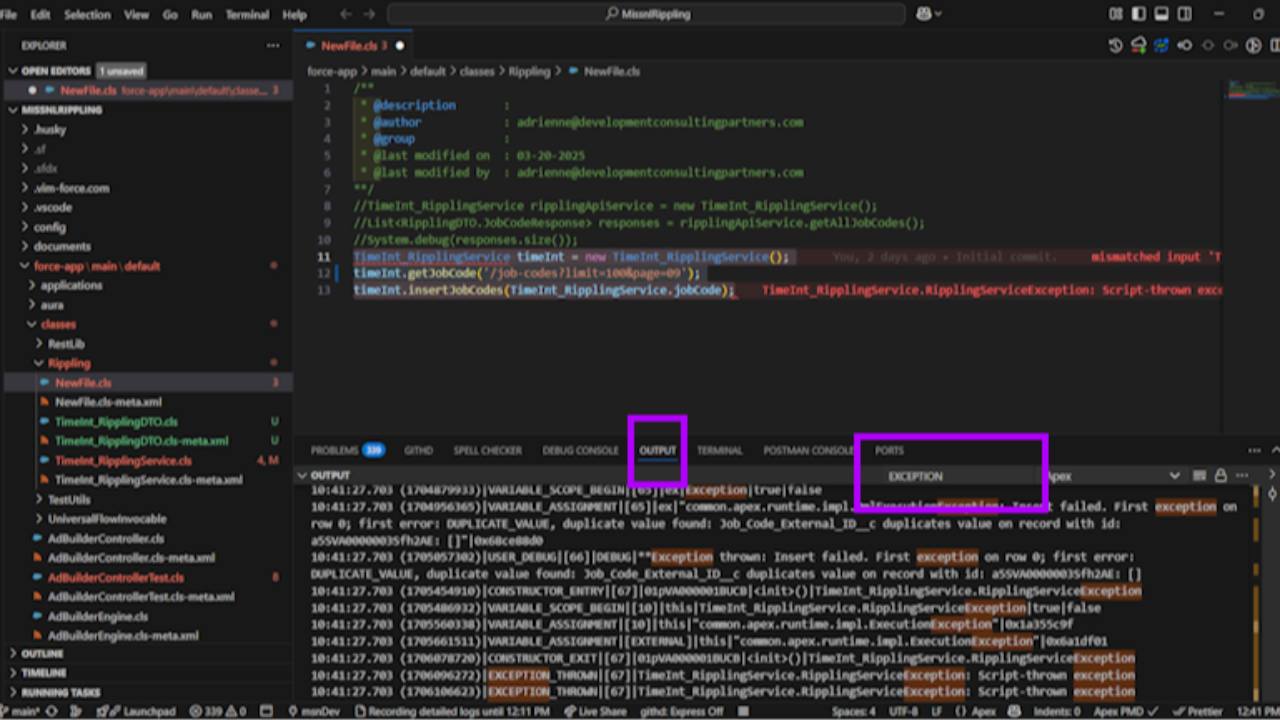This screenshot has height=720, width=1280.
Task: Clear output using the list icon
Action: pos(1200,476)
